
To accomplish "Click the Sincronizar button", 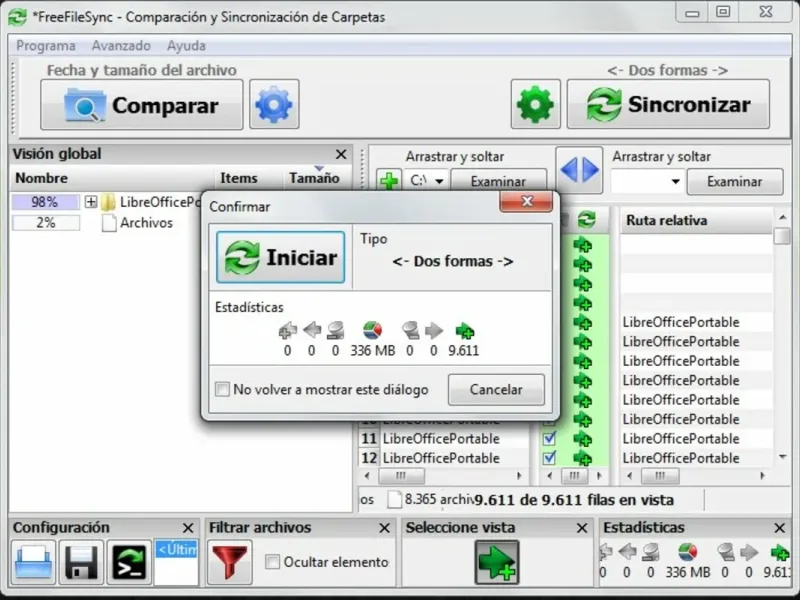I will 668,104.
